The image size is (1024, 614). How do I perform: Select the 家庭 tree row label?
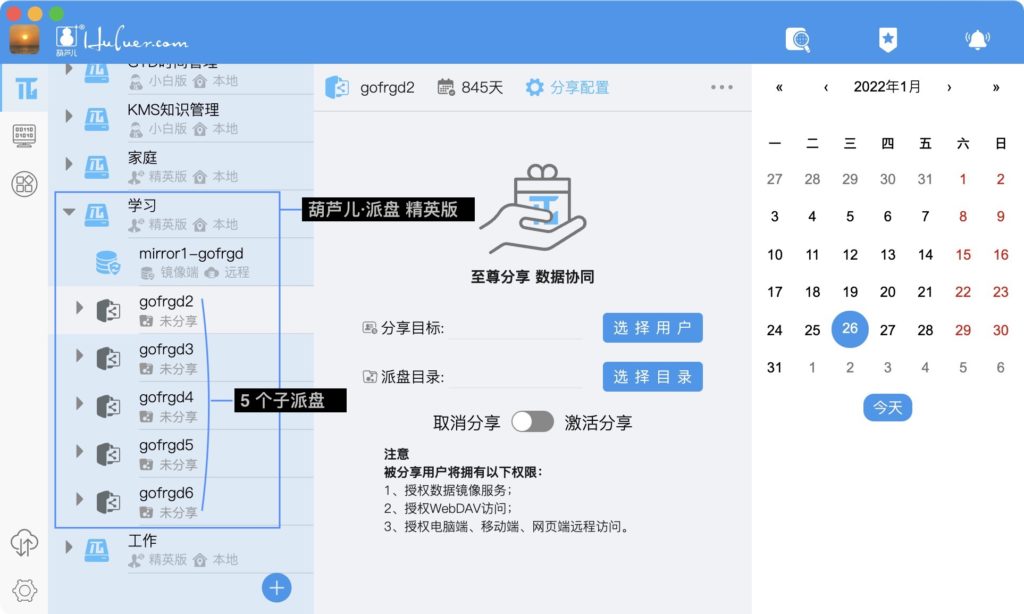(142, 157)
